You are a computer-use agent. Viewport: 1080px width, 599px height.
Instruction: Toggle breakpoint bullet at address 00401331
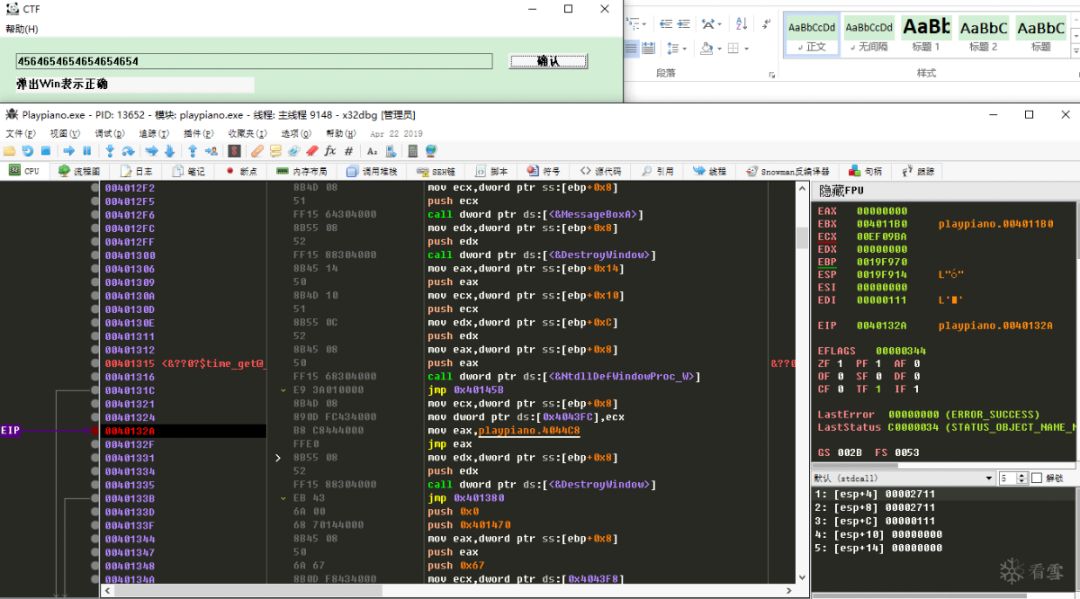95,458
